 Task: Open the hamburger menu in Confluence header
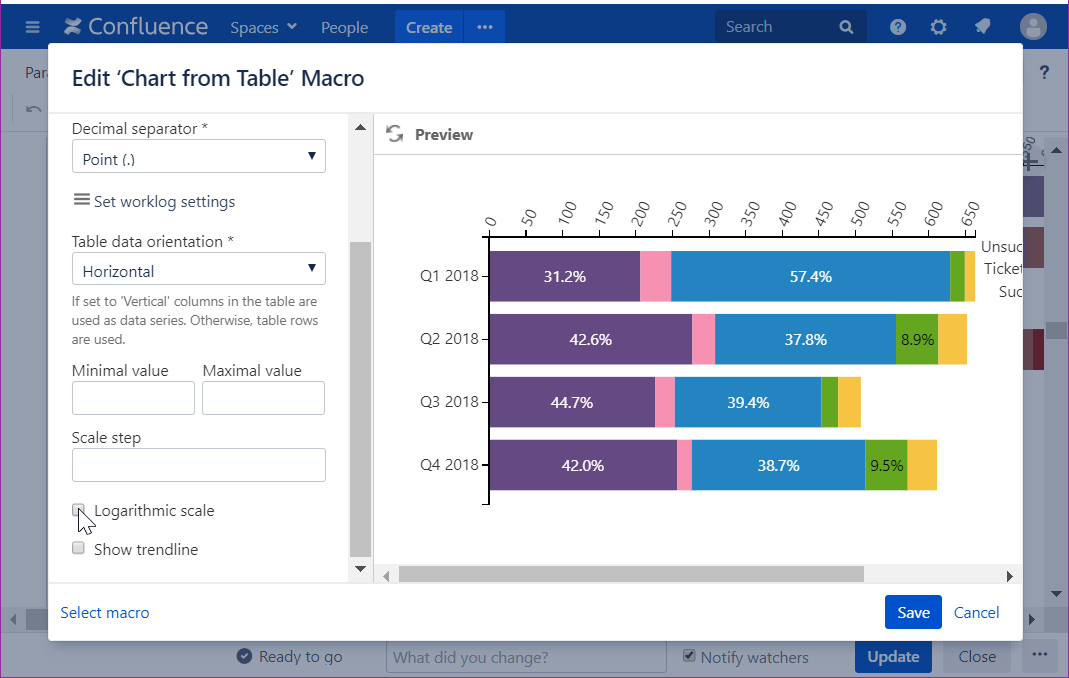click(x=33, y=27)
